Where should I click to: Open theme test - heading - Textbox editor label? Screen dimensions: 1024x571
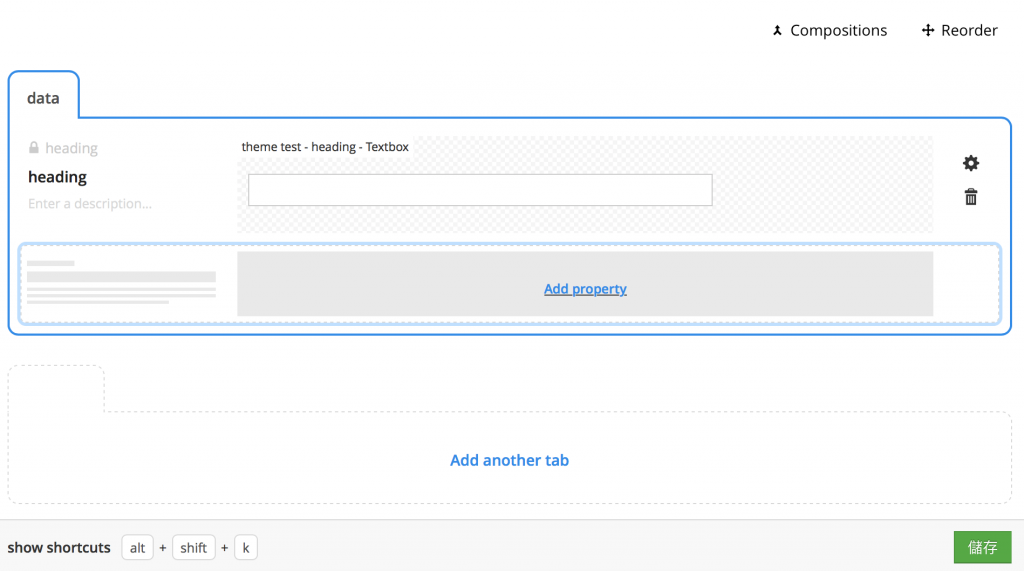point(325,147)
